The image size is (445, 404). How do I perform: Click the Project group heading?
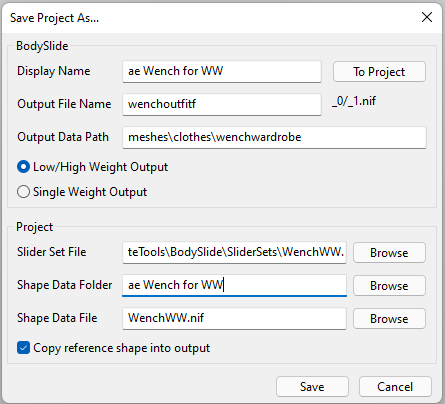(35, 227)
